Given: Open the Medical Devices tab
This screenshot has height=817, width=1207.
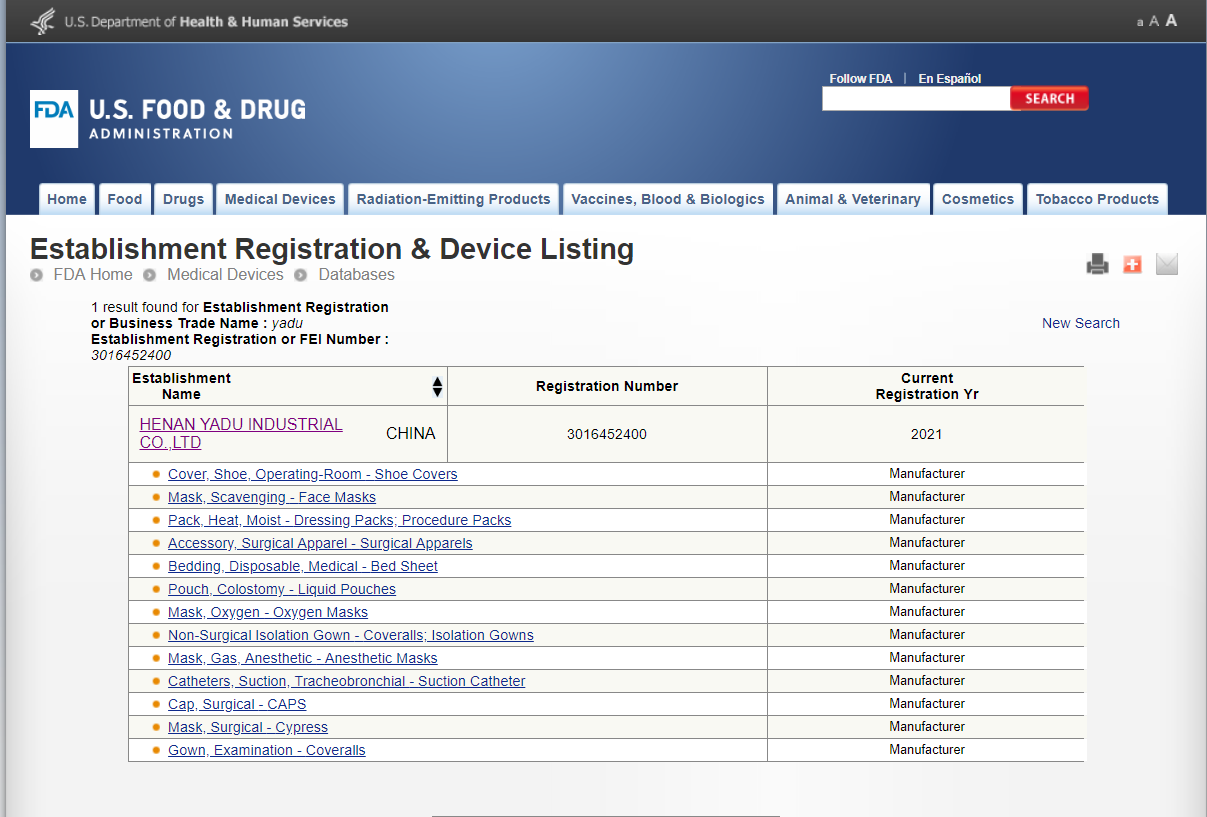Looking at the screenshot, I should point(280,199).
